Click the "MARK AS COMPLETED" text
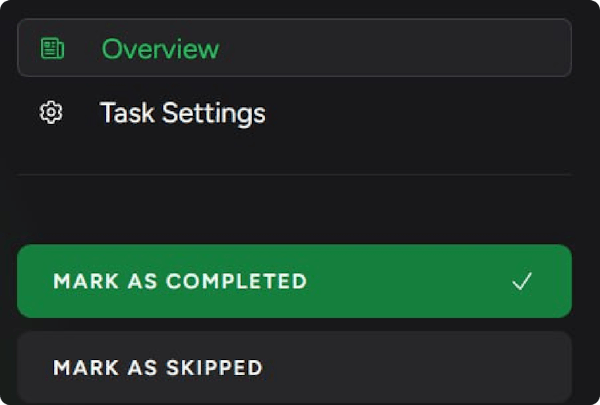 click(180, 282)
